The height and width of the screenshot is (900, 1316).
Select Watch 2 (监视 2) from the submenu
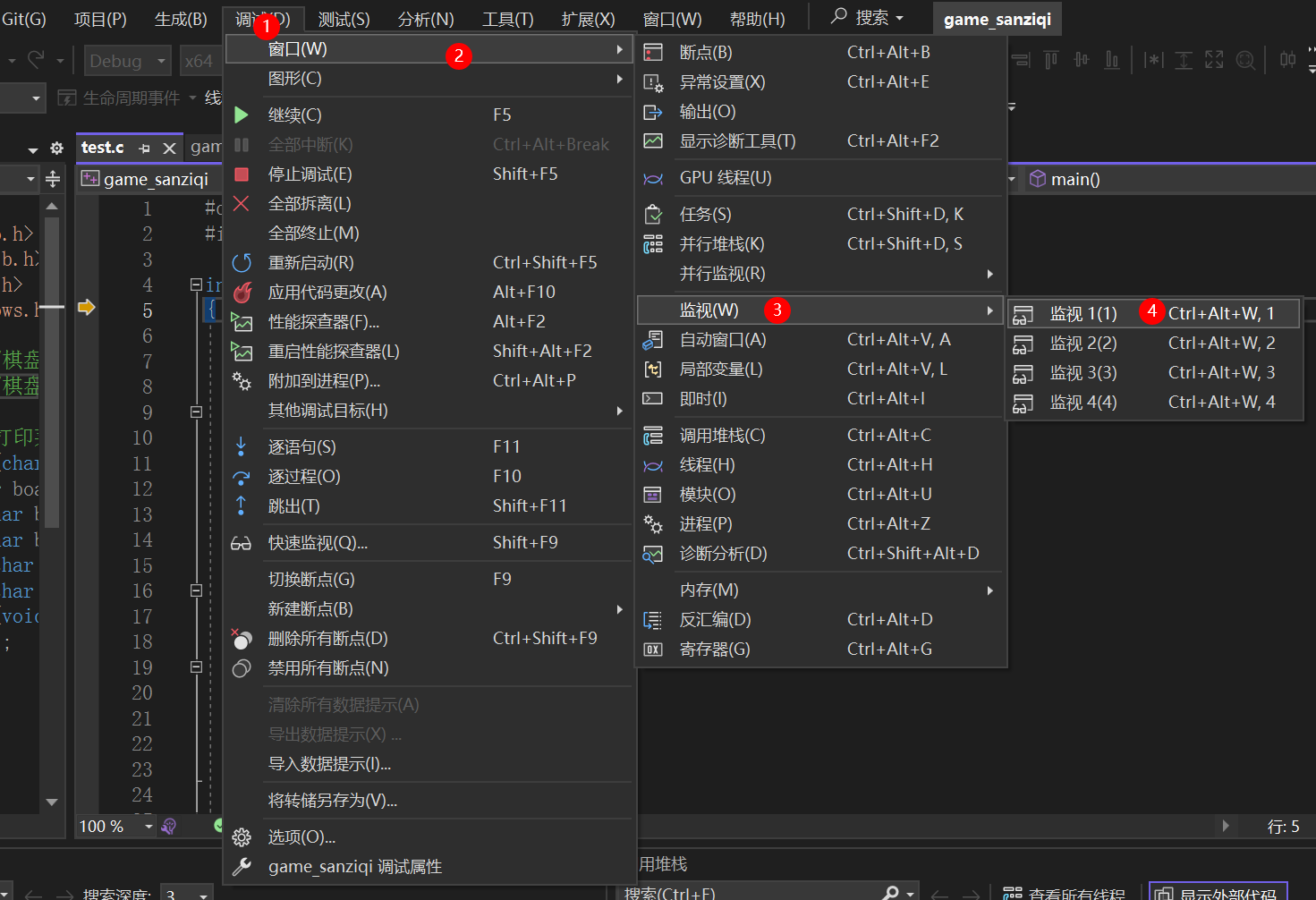1152,344
